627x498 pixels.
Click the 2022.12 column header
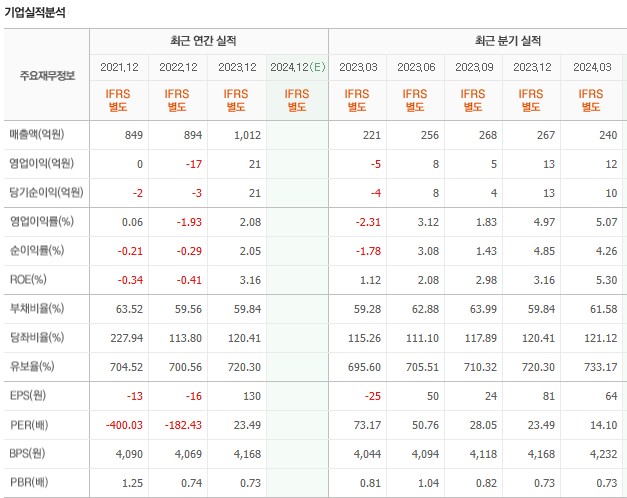click(178, 67)
